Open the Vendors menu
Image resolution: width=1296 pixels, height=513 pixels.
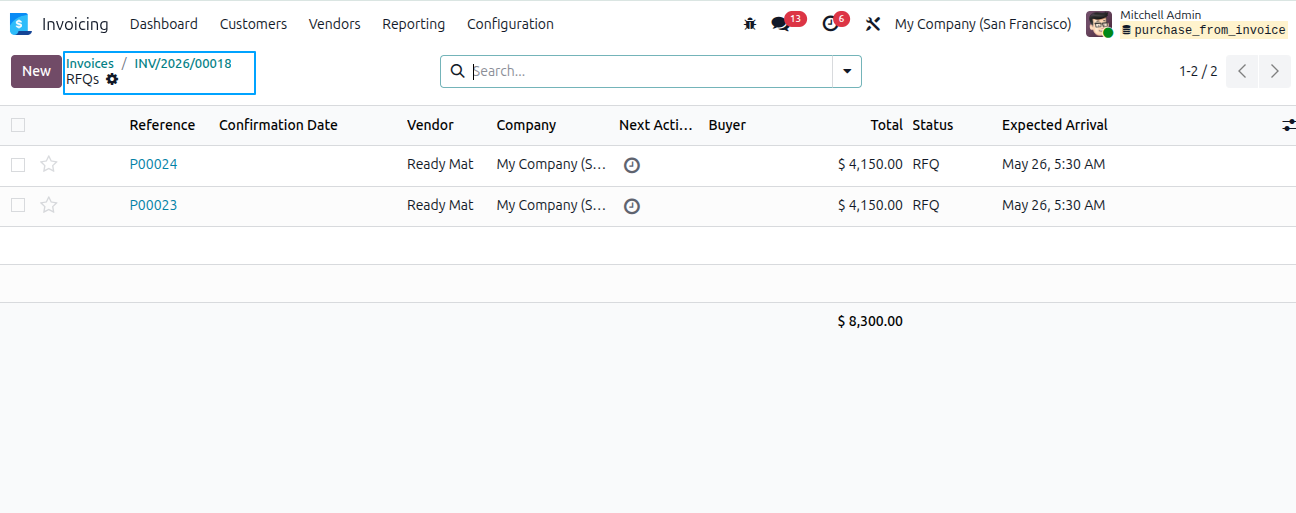pos(335,24)
